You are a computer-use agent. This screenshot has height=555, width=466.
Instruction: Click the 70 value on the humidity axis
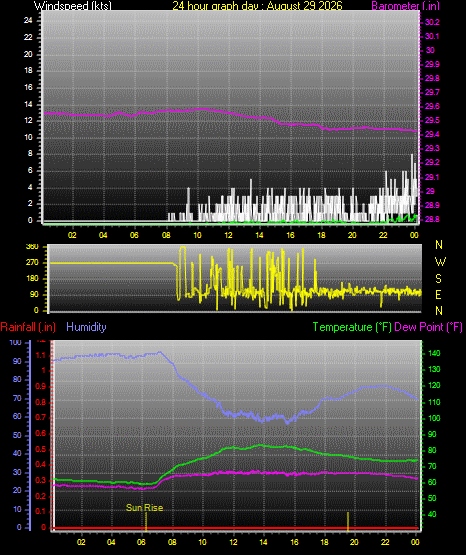pyautogui.click(x=17, y=398)
